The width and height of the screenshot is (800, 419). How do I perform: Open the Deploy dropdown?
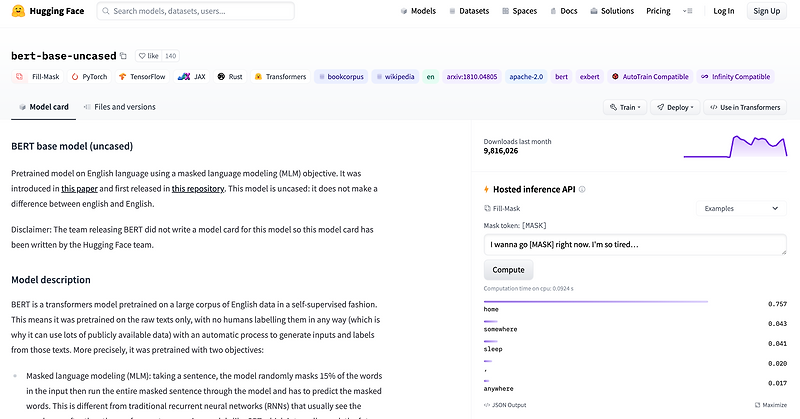675,107
